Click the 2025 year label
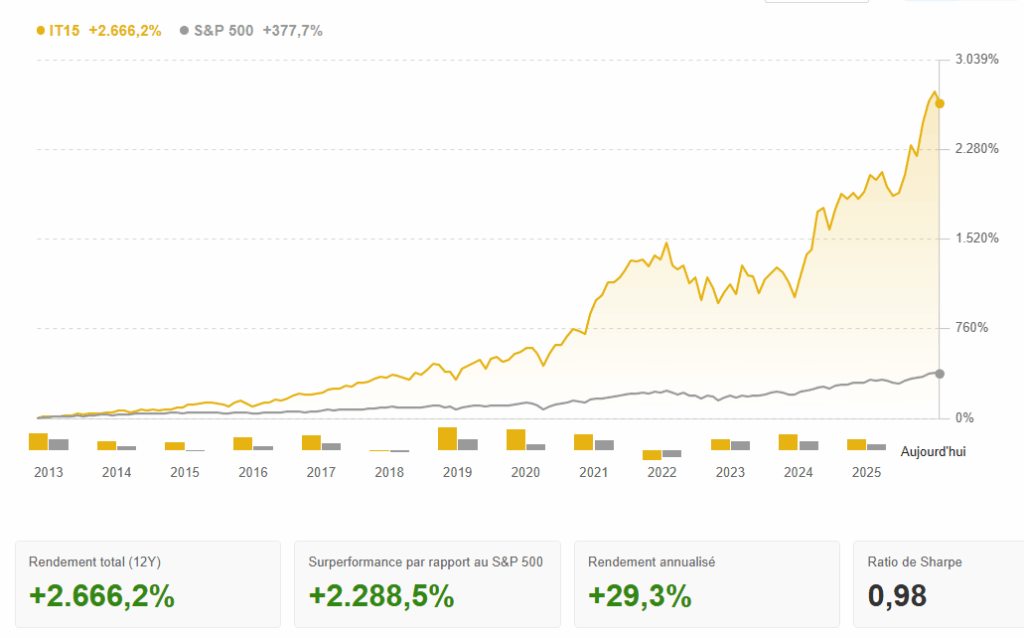The image size is (1024, 638). [866, 472]
